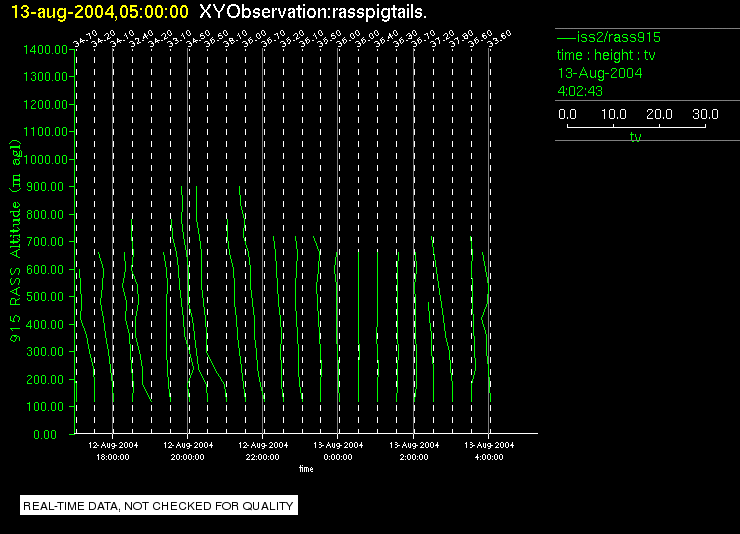This screenshot has width=740, height=534.
Task: Click the 300.00 altitude tick label
Action: [45, 352]
